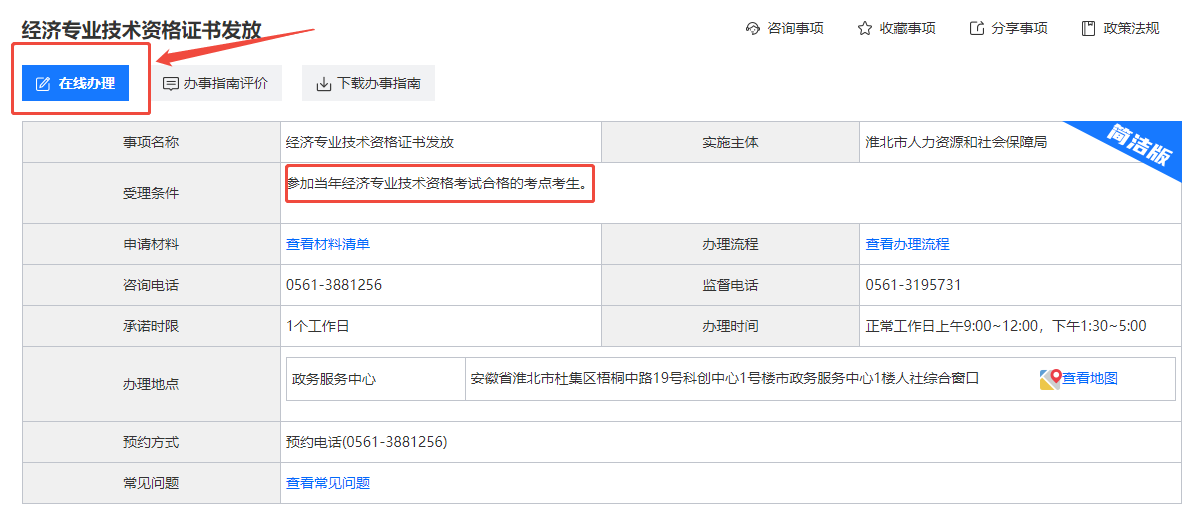
Task: Click the comment icon for 办事指南评价
Action: 171,84
